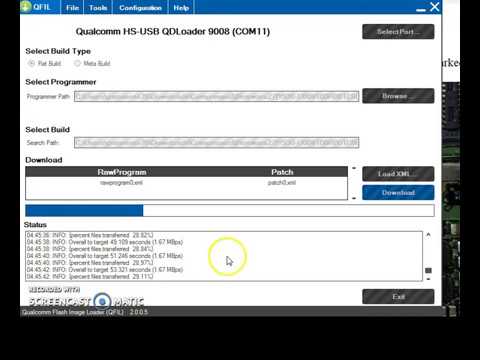
Task: Click status log scroll up arrow
Action: point(428,235)
